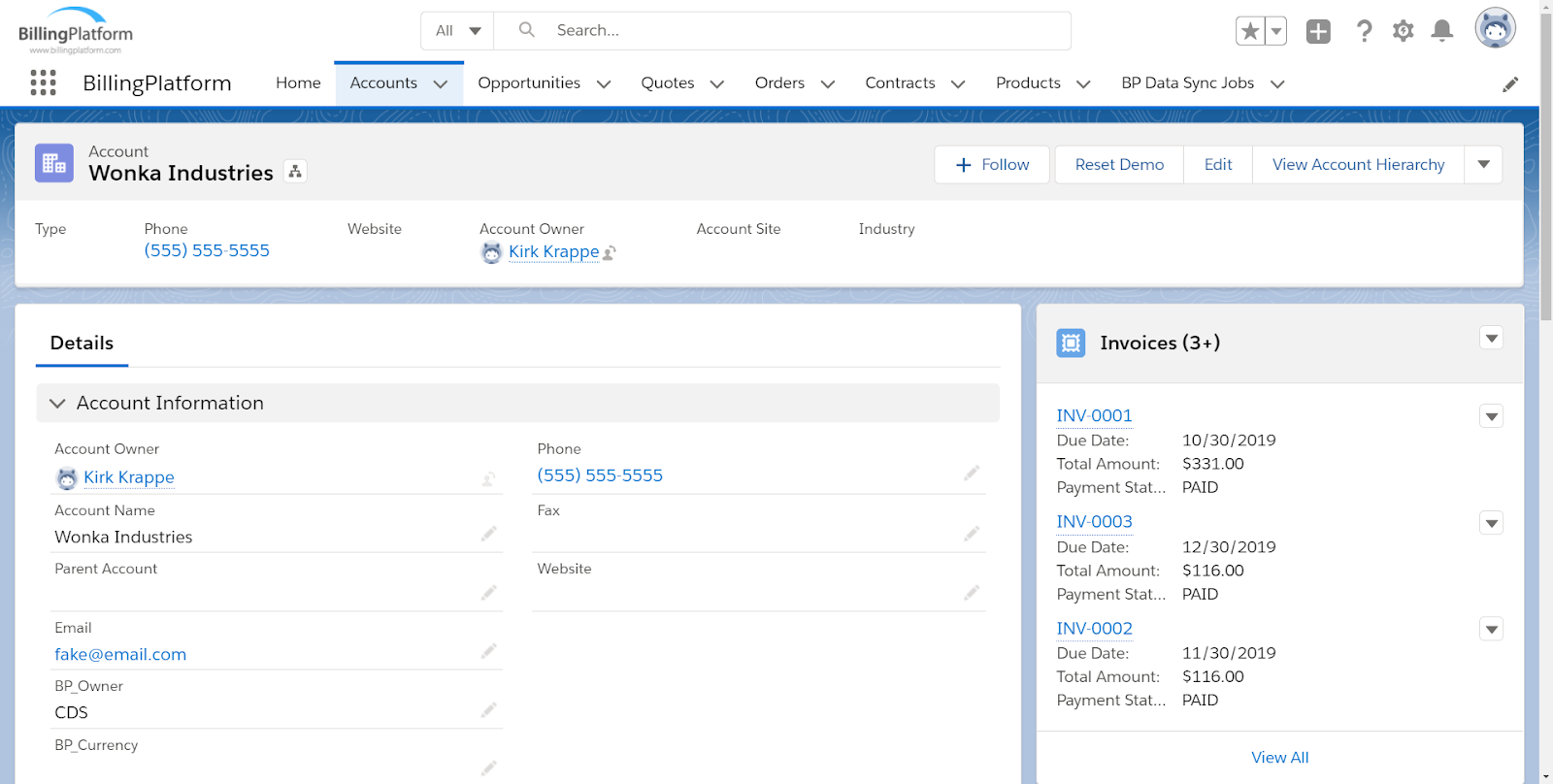Edit the Email field pencil icon

point(489,651)
